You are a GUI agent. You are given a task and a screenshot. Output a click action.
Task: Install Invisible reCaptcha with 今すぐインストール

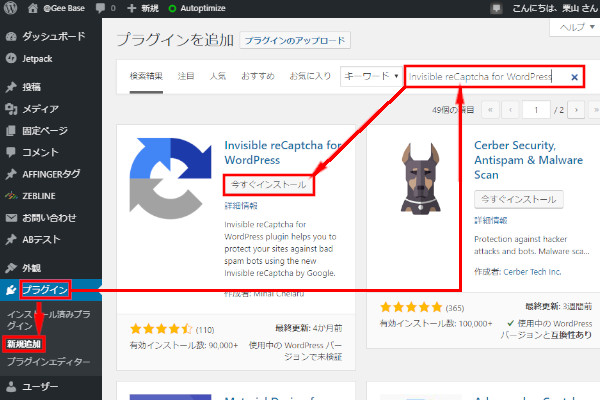pyautogui.click(x=268, y=184)
